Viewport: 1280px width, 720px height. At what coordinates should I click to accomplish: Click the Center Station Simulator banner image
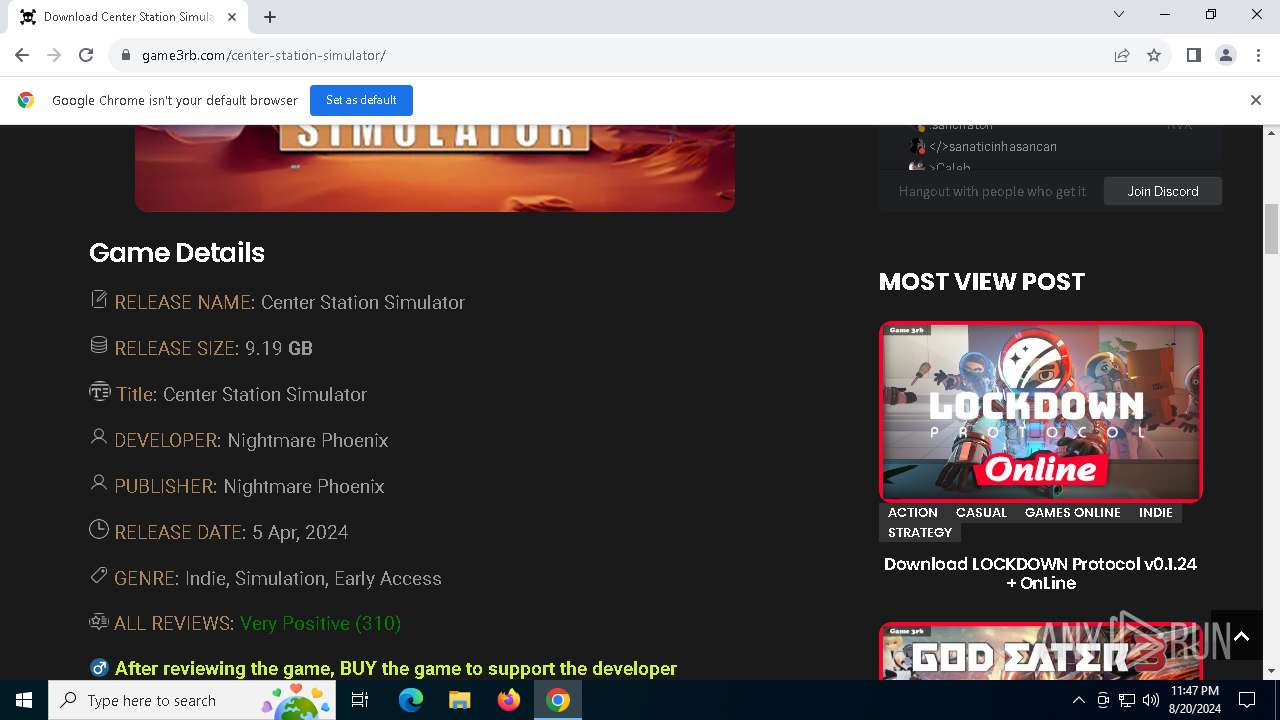click(x=435, y=168)
